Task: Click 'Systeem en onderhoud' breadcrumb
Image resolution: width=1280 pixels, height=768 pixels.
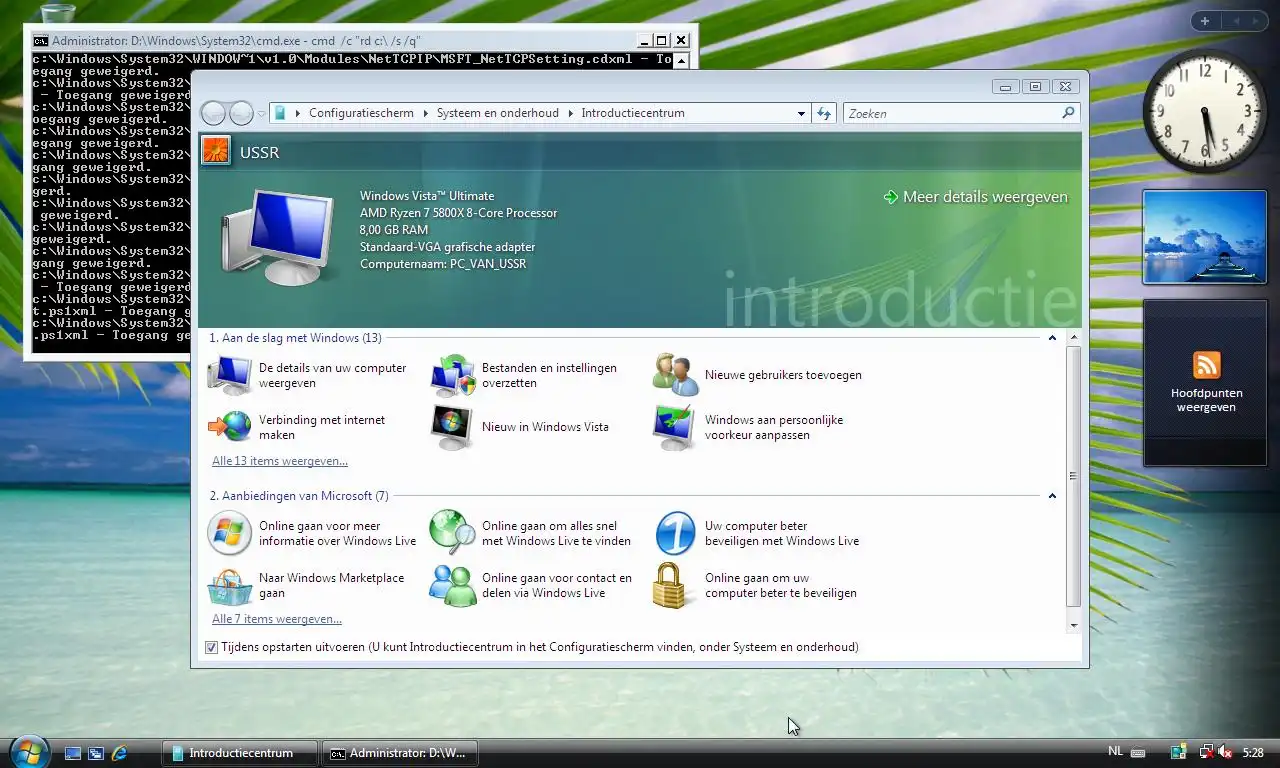Action: (x=497, y=113)
